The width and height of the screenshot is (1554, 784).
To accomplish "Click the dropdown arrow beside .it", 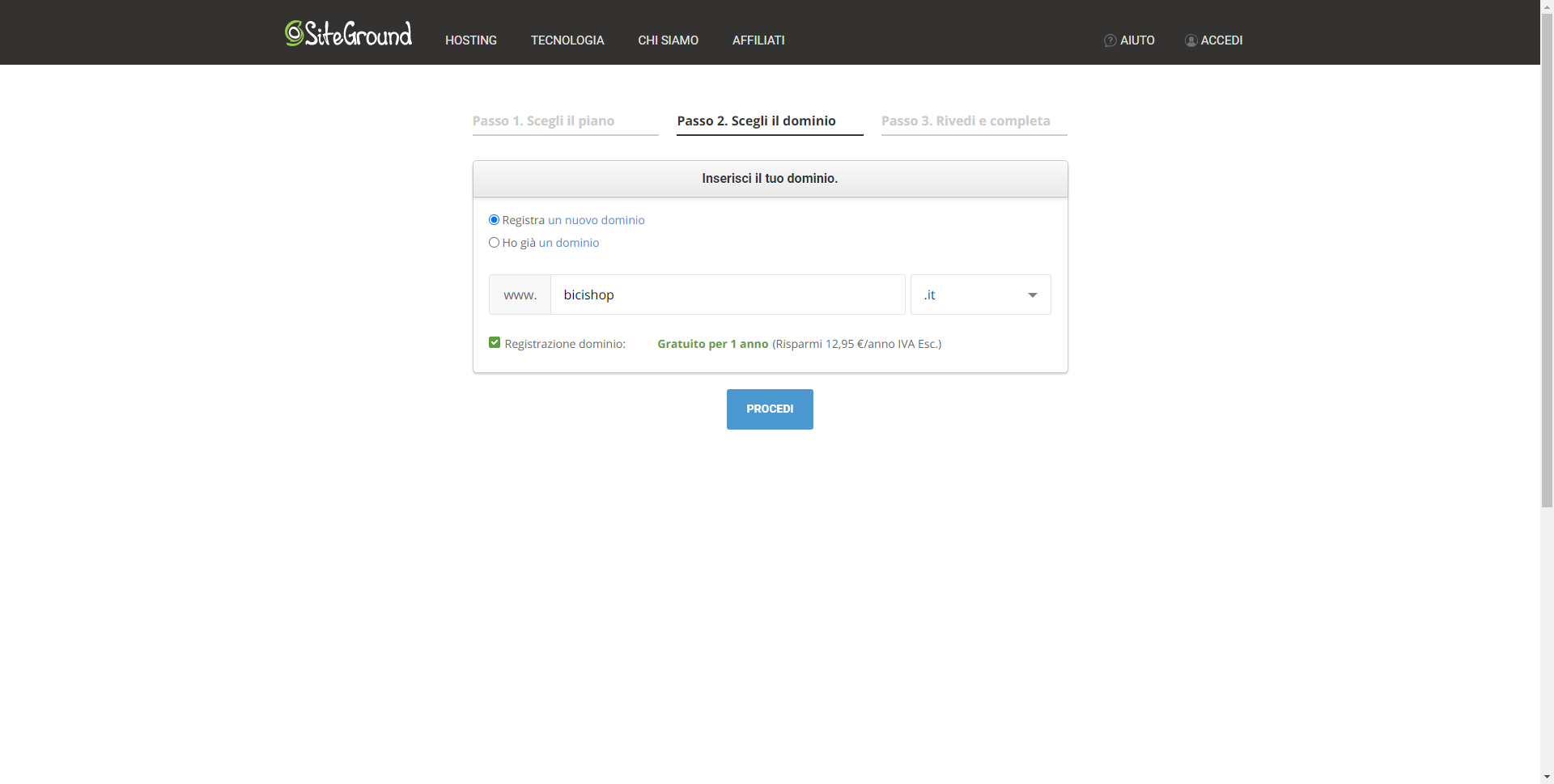I will coord(1032,295).
